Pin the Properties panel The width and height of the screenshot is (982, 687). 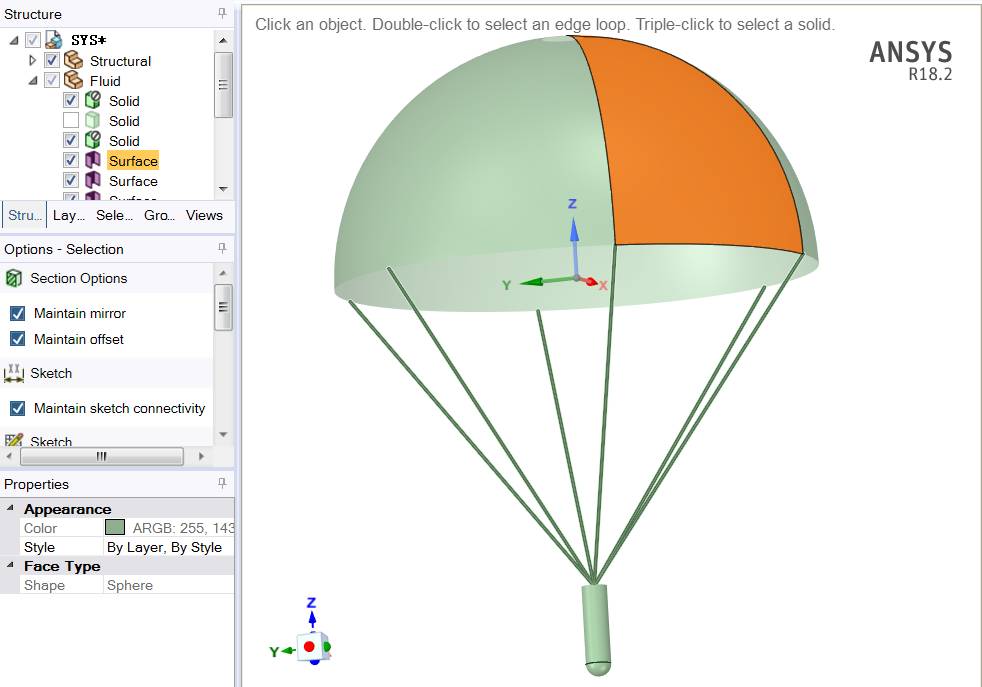[x=222, y=483]
